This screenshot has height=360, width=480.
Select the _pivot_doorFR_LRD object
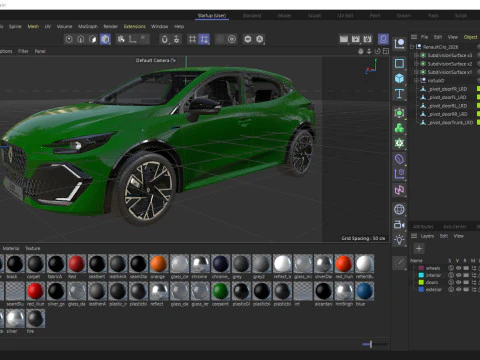tap(447, 89)
